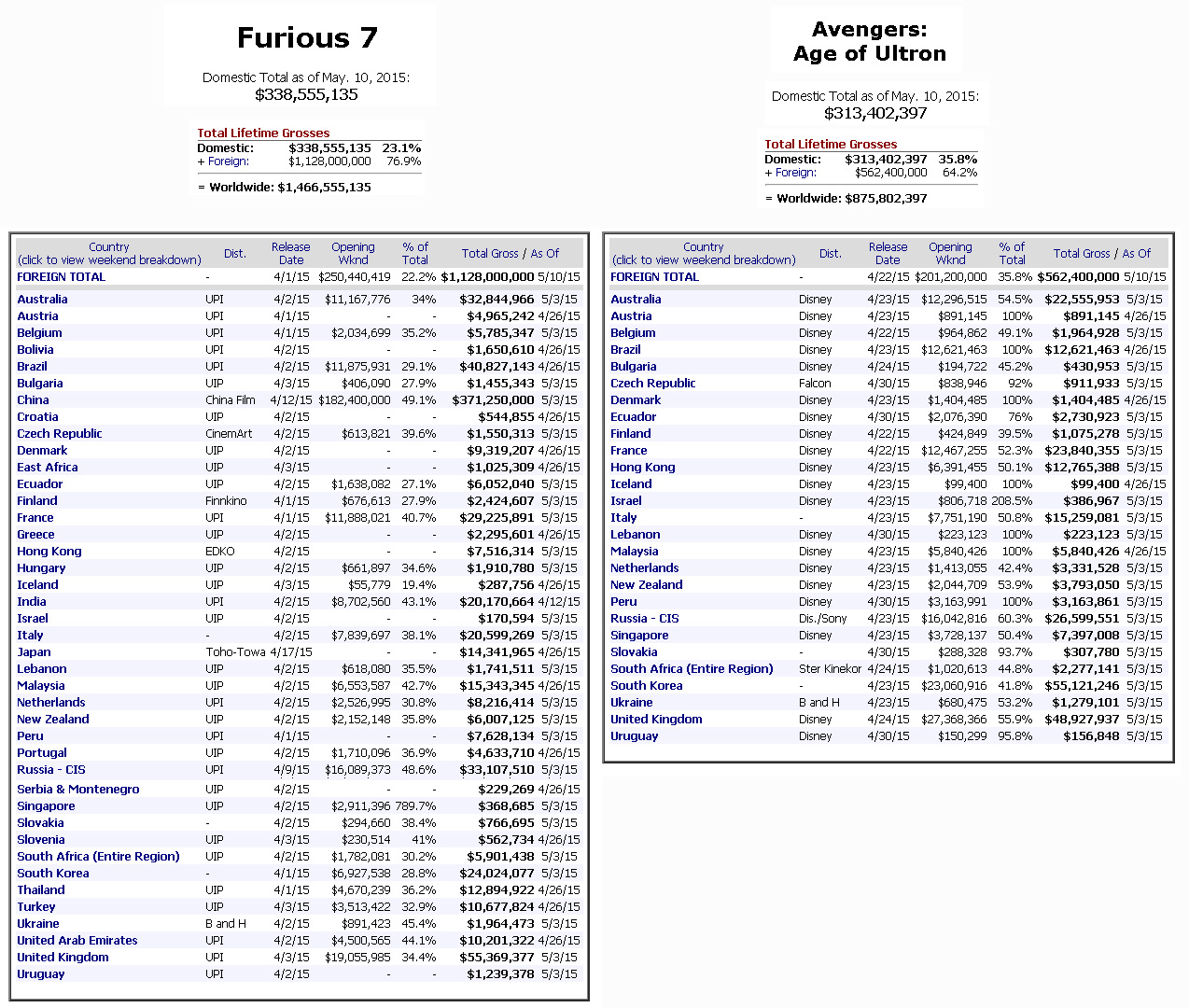Sort Furious 7 table by Release Date
The height and width of the screenshot is (1008, 1189).
pyautogui.click(x=291, y=254)
